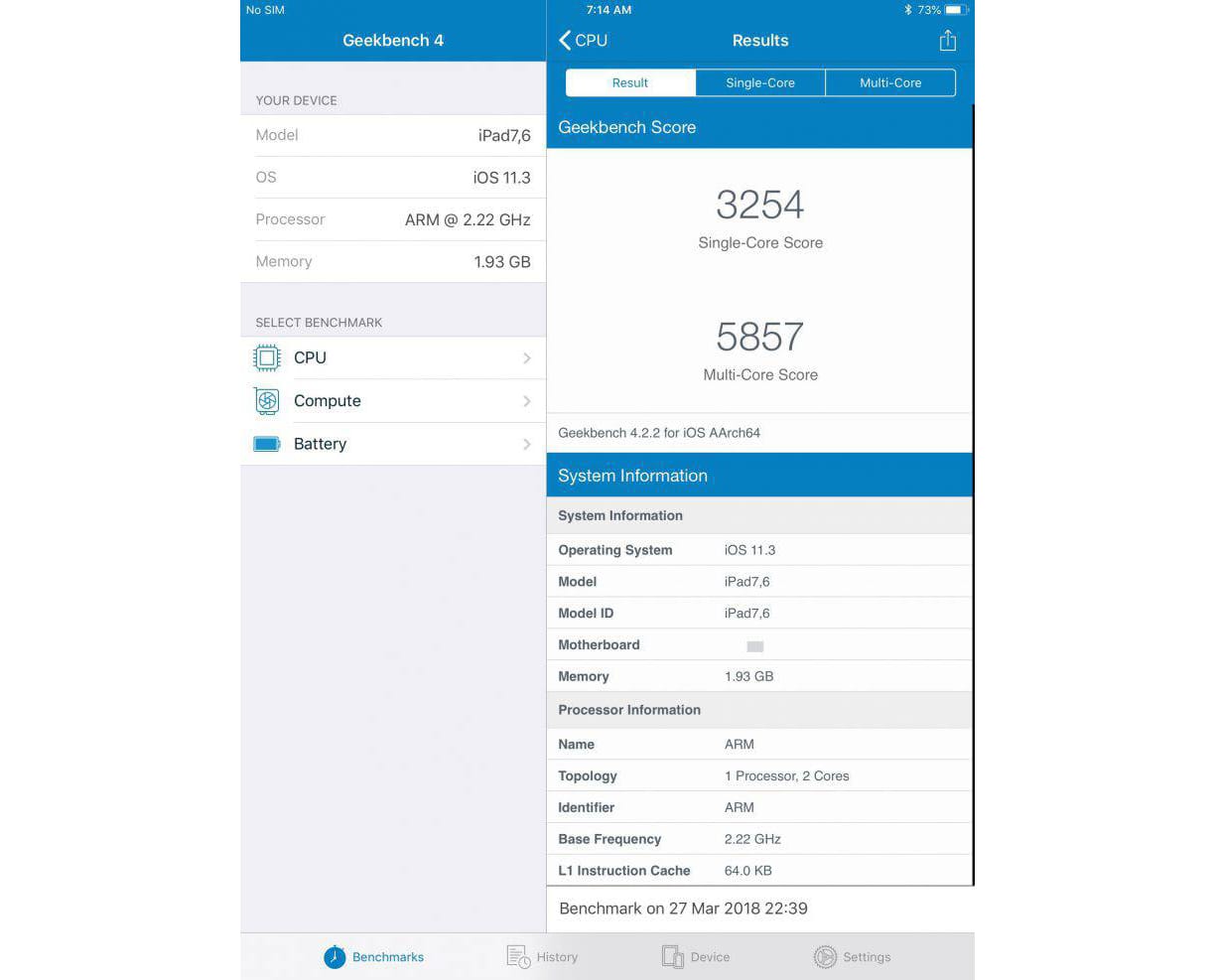Click the Bluetooth status icon

(907, 10)
